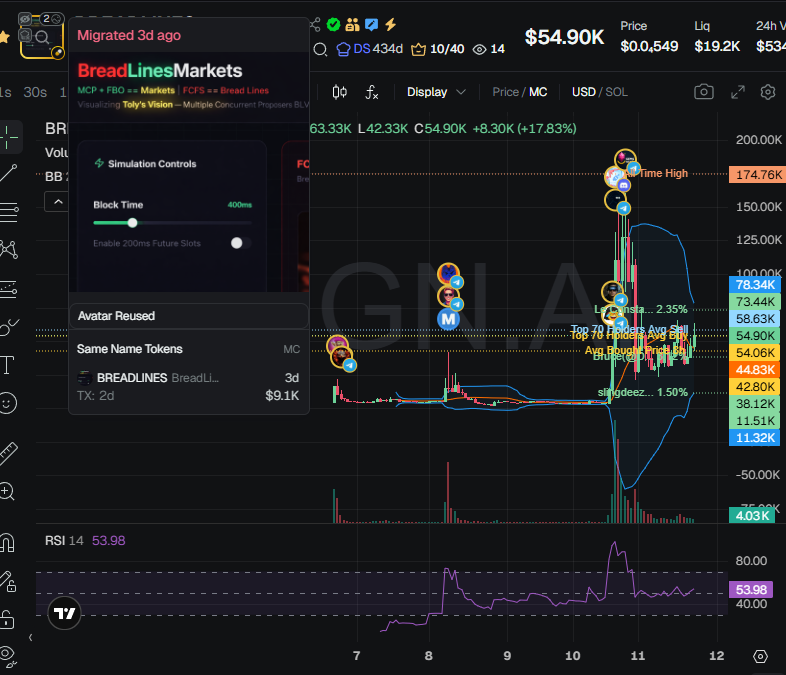Toggle the favorite star
Viewport: 786px width, 675px height.
(4, 37)
